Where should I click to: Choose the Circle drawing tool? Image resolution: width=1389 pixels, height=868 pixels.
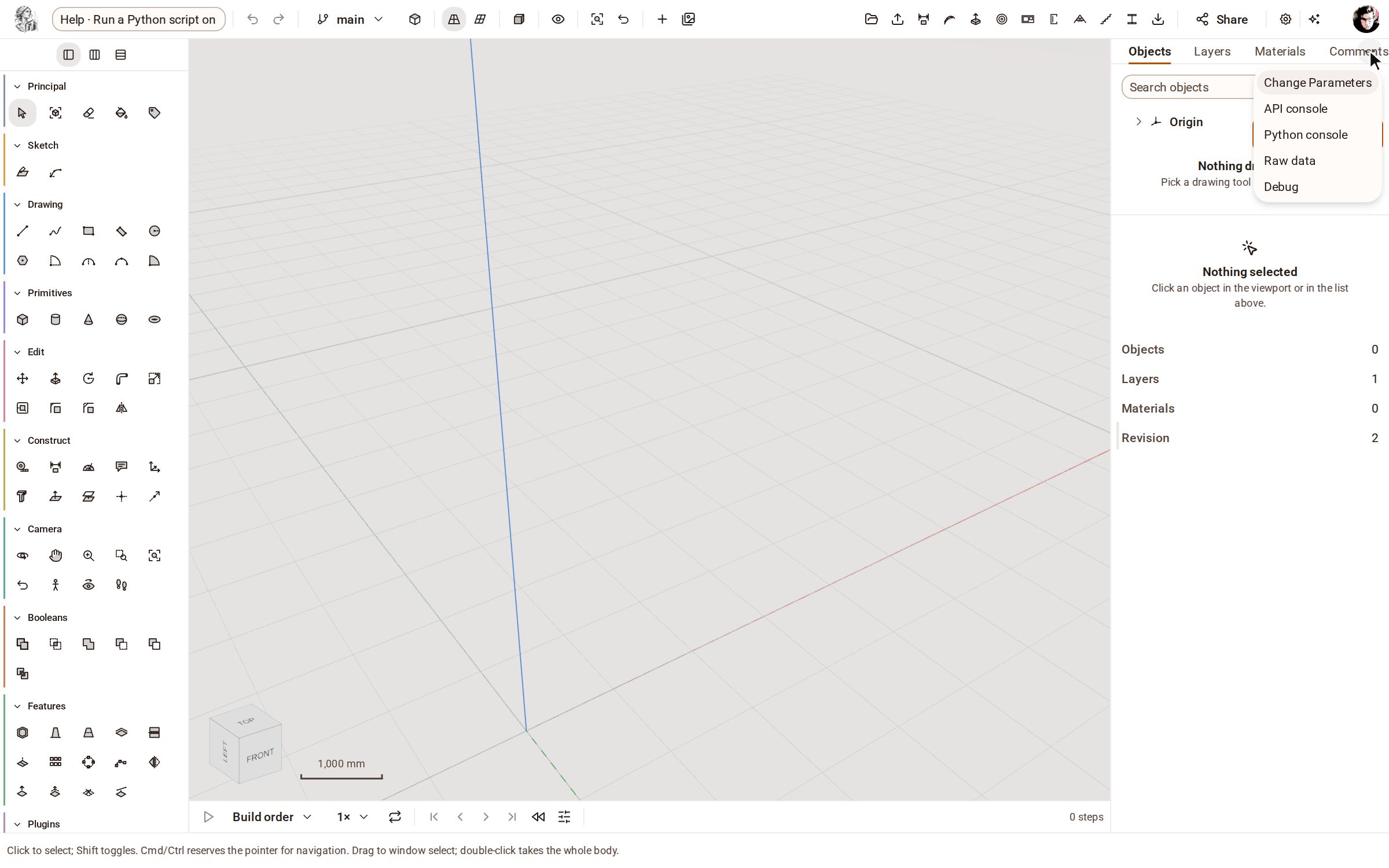[x=155, y=231]
